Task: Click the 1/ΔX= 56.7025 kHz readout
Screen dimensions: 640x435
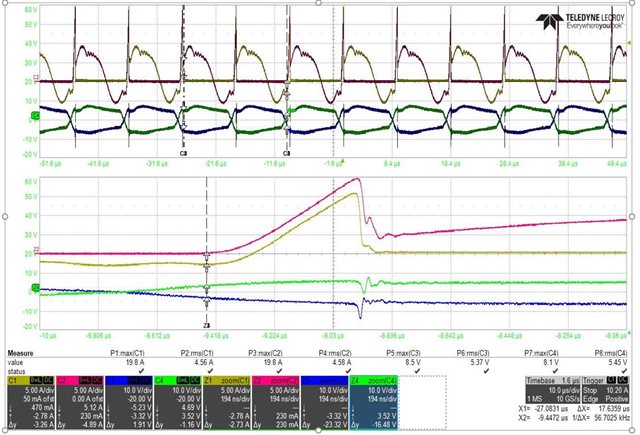Action: (600, 418)
